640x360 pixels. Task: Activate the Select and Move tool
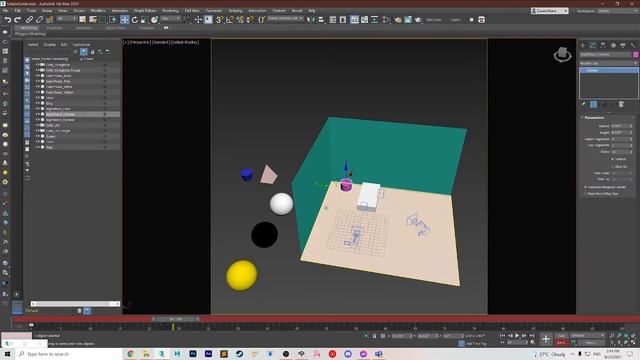click(x=124, y=20)
